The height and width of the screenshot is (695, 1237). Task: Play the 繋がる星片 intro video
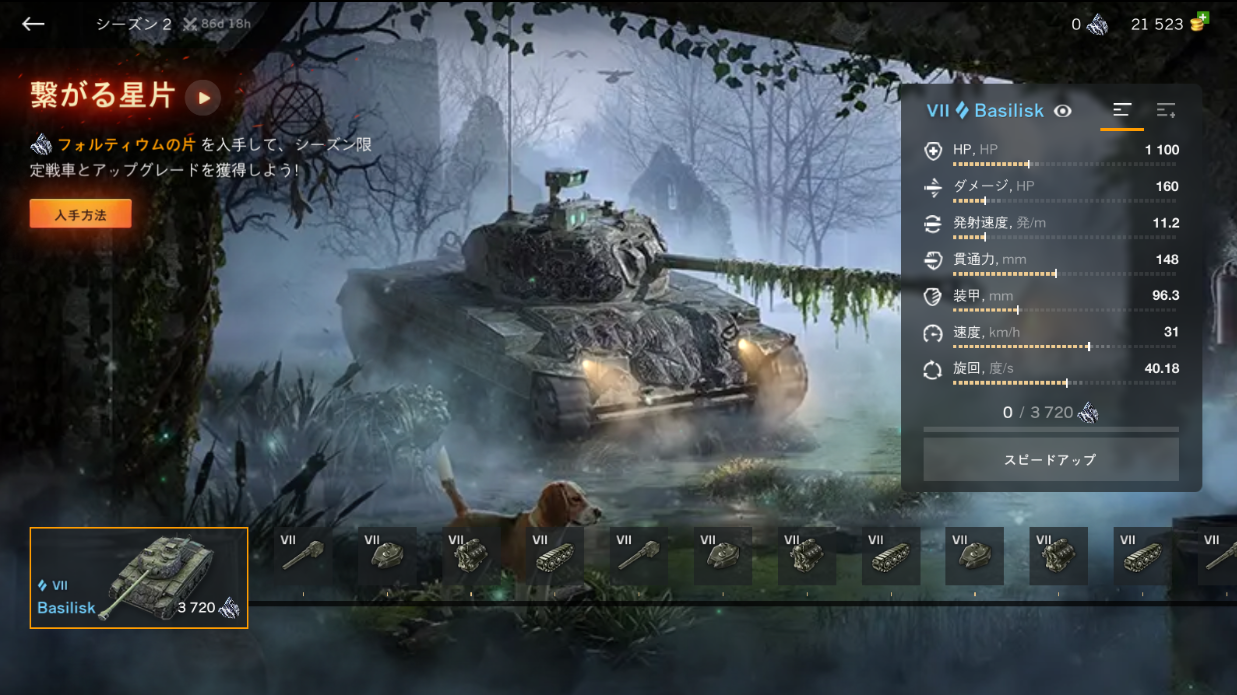pos(203,97)
